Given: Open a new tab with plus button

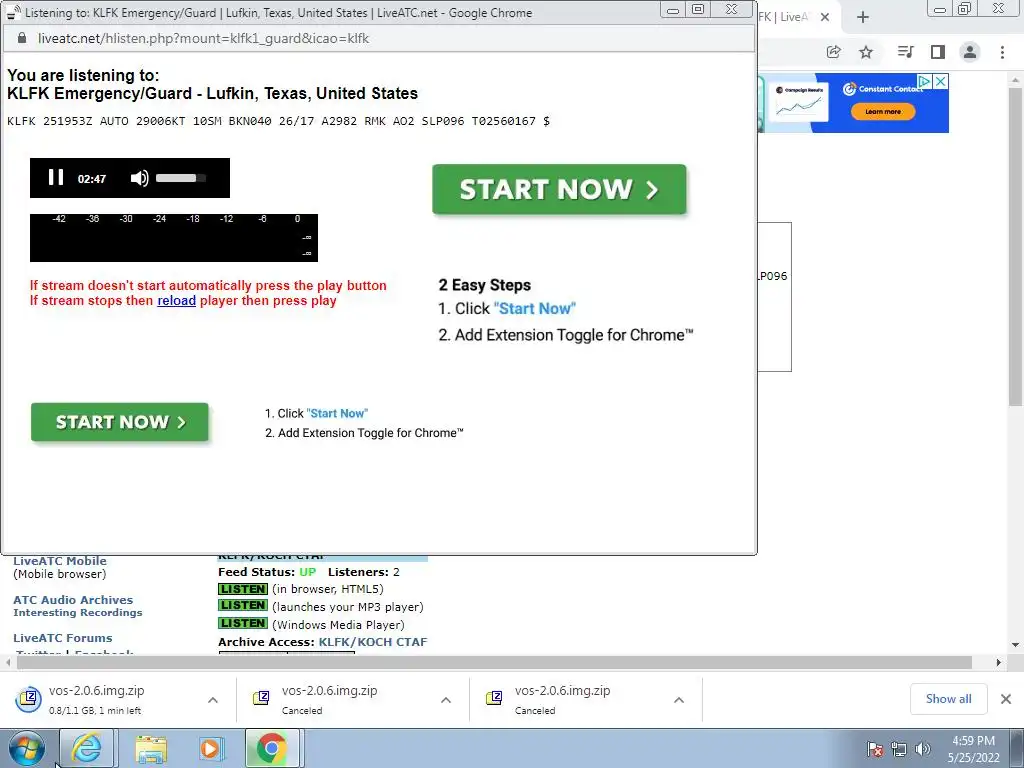Looking at the screenshot, I should (x=863, y=18).
